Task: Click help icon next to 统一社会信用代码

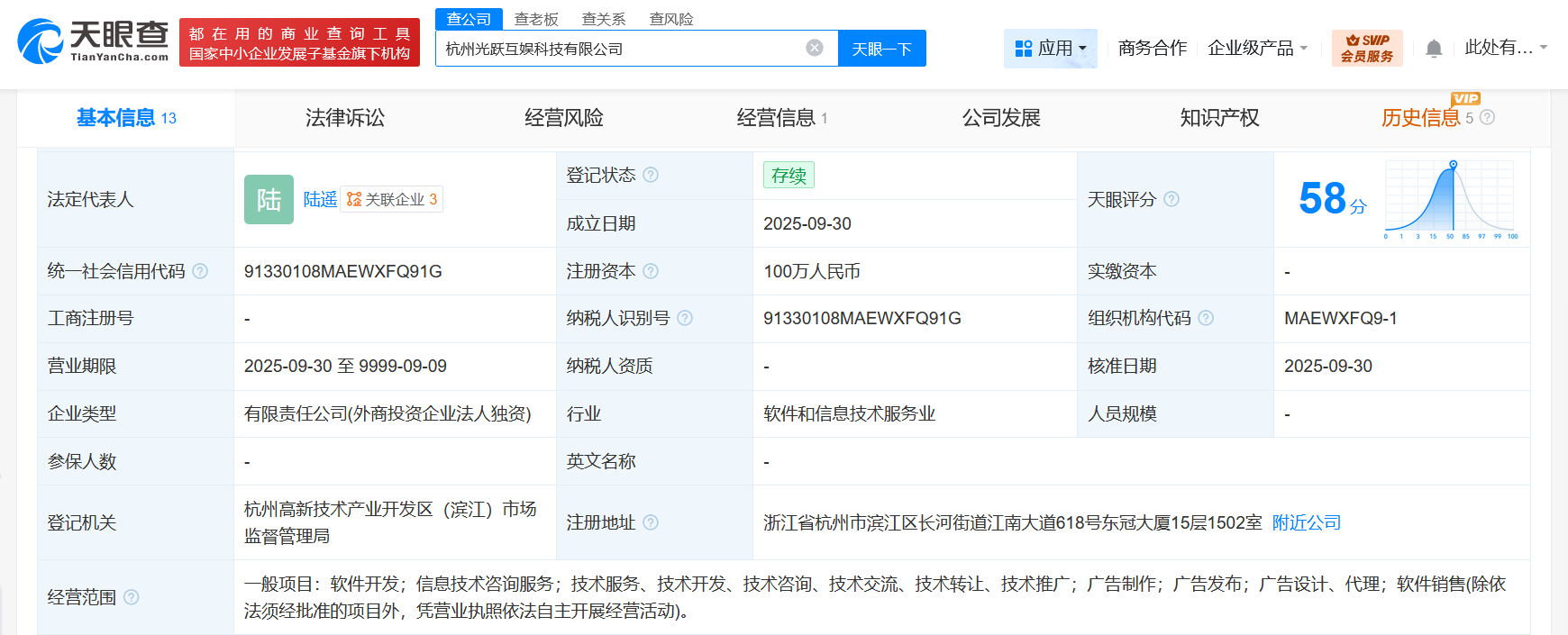Action: click(x=200, y=271)
